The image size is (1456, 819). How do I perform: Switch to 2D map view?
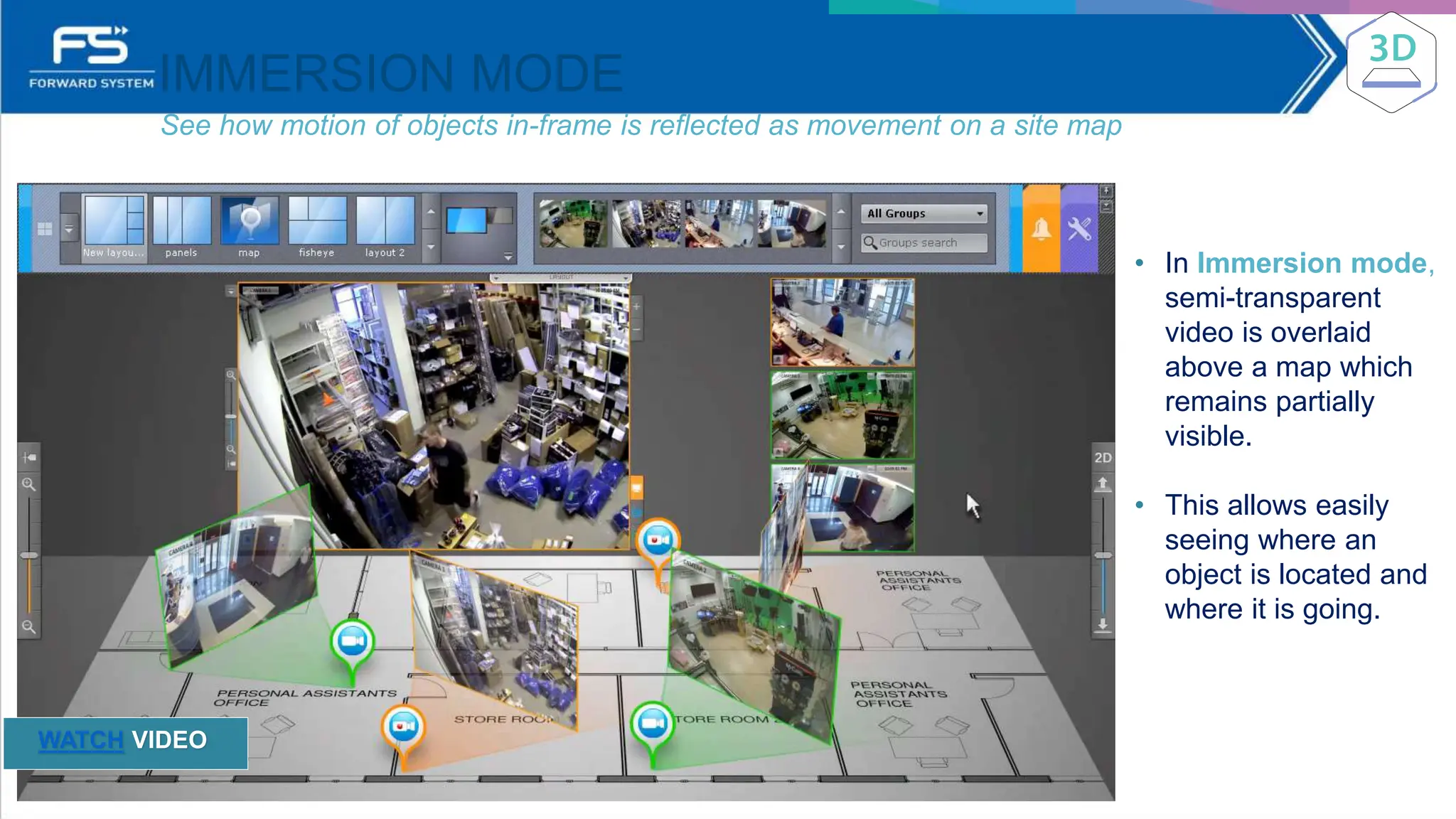coord(1103,457)
